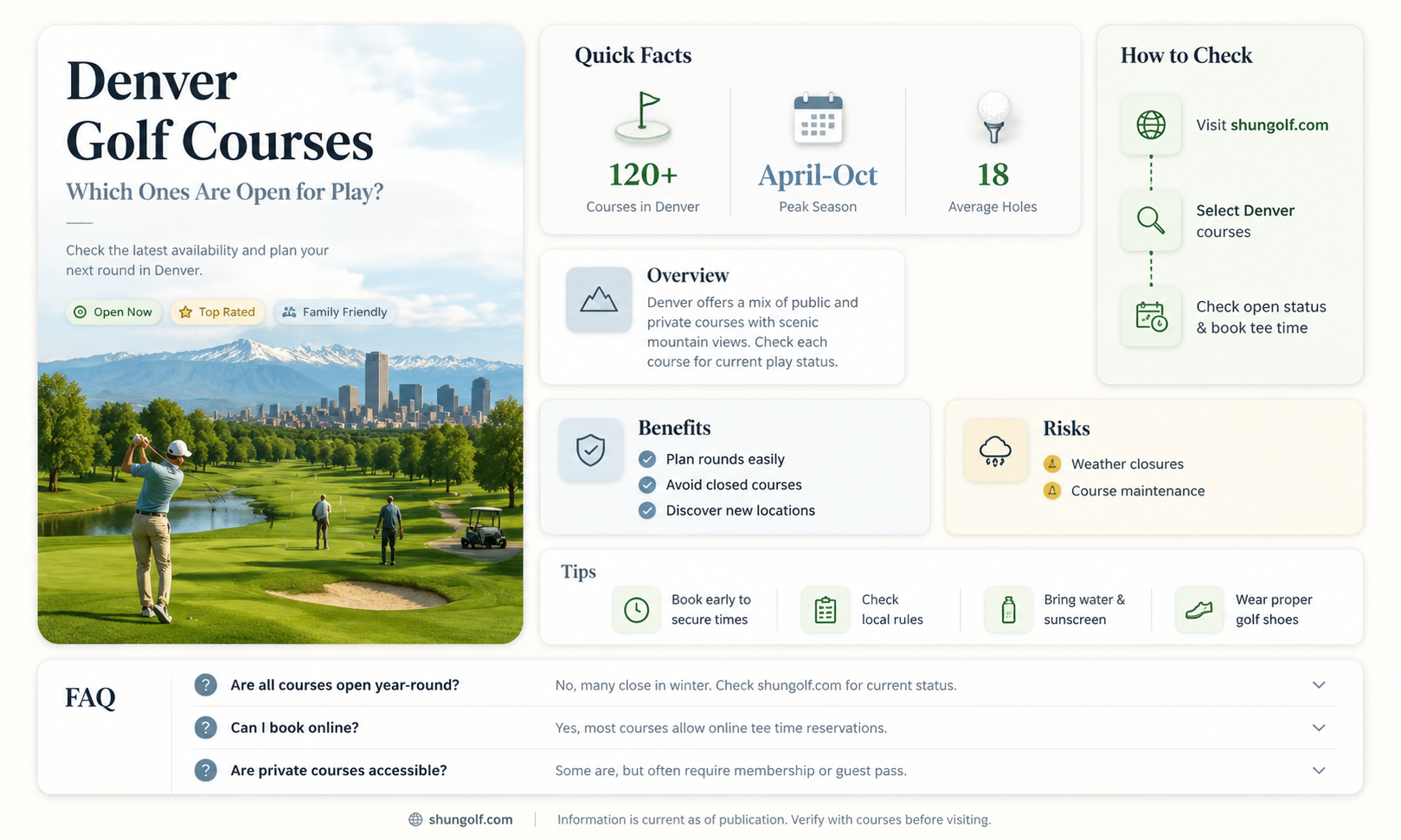
Task: Click the globe icon in the footer
Action: (x=415, y=819)
